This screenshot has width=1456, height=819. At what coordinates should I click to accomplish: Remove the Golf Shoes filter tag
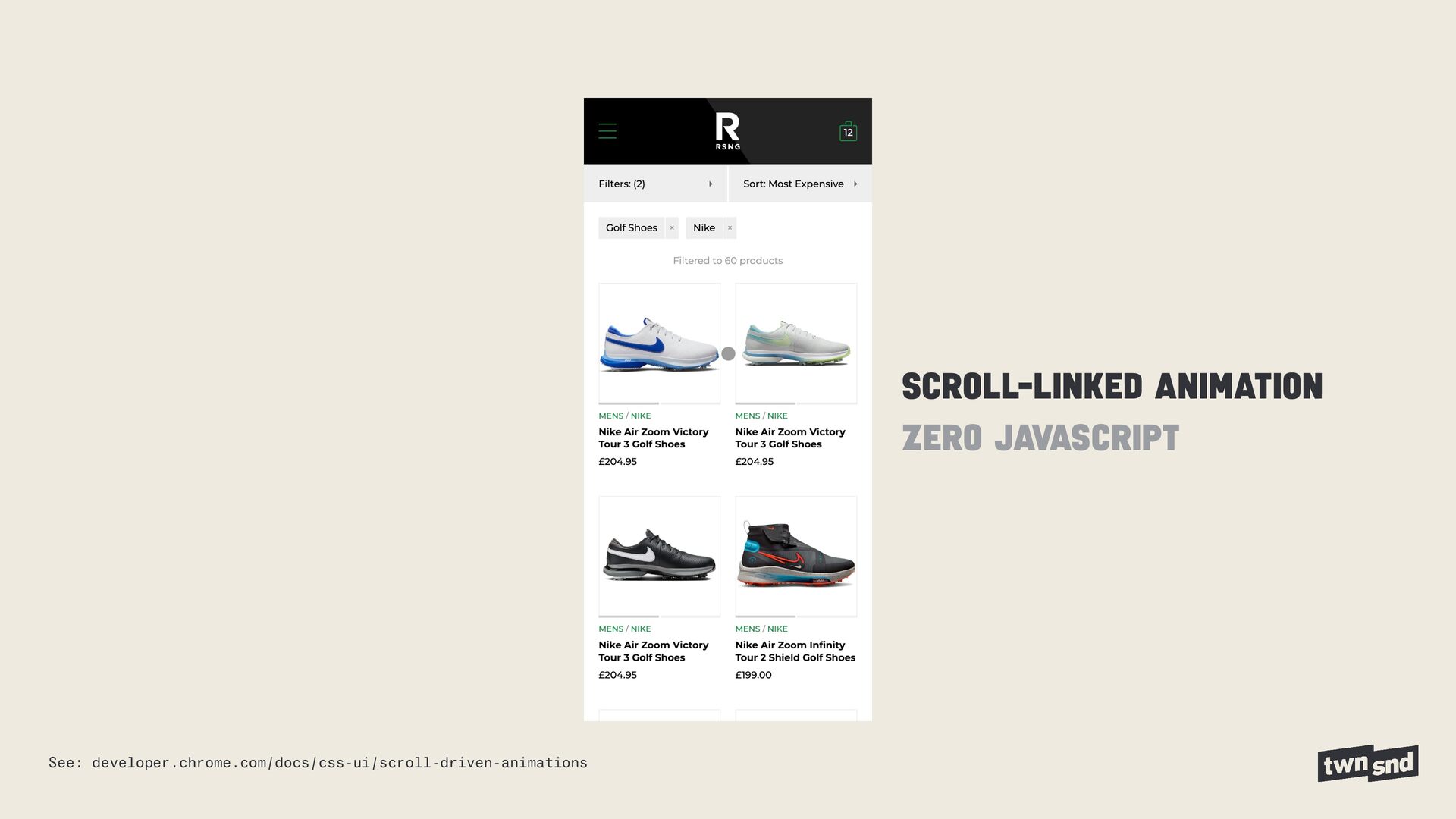[x=672, y=228]
